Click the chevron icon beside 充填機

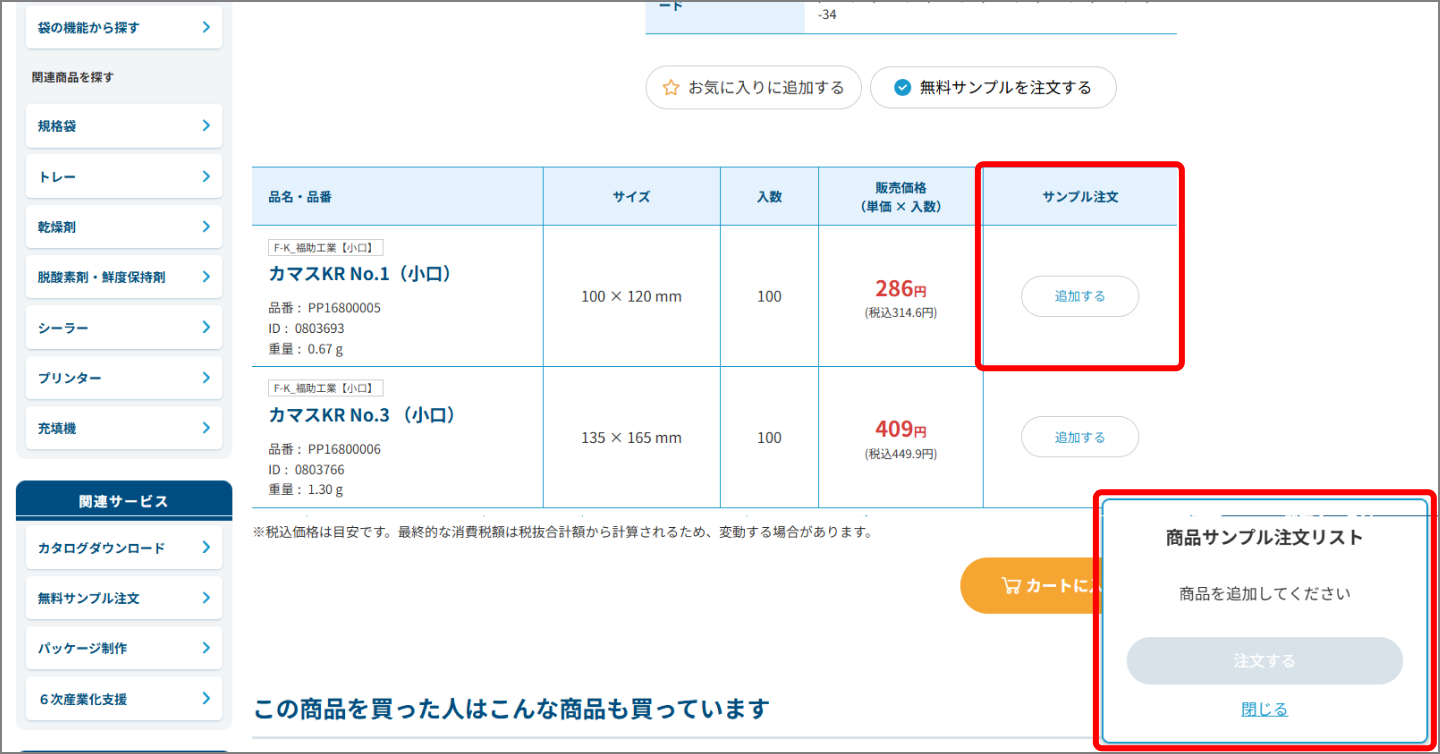[x=209, y=427]
